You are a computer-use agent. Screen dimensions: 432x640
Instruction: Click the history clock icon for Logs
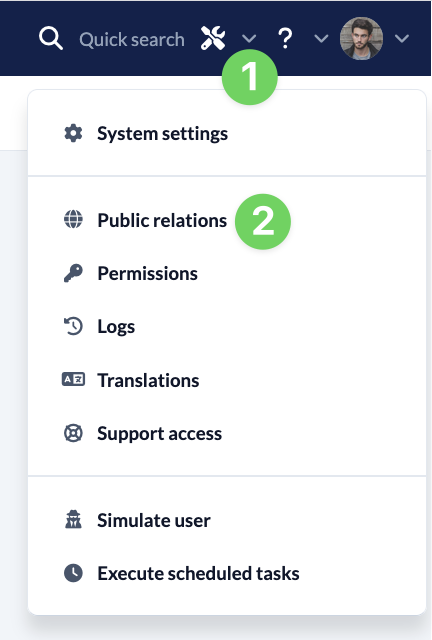(73, 326)
